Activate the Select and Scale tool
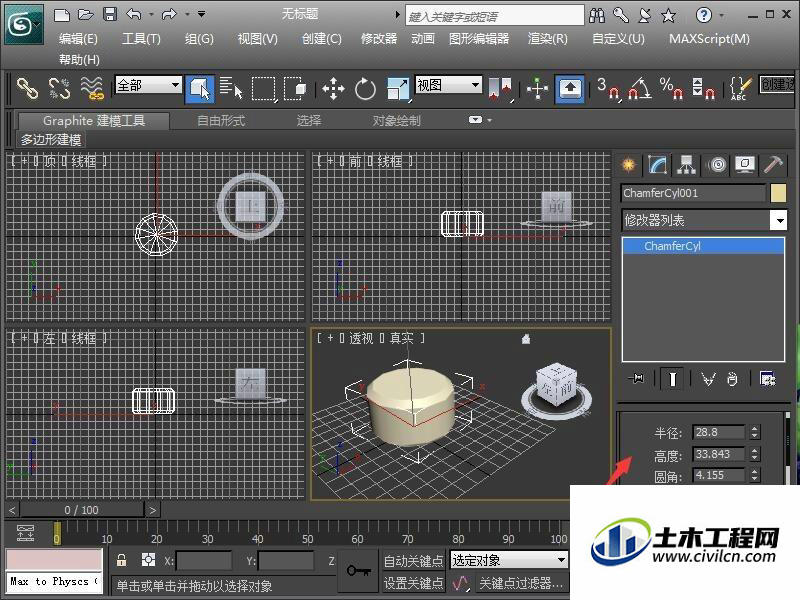Image resolution: width=800 pixels, height=600 pixels. pyautogui.click(x=397, y=89)
